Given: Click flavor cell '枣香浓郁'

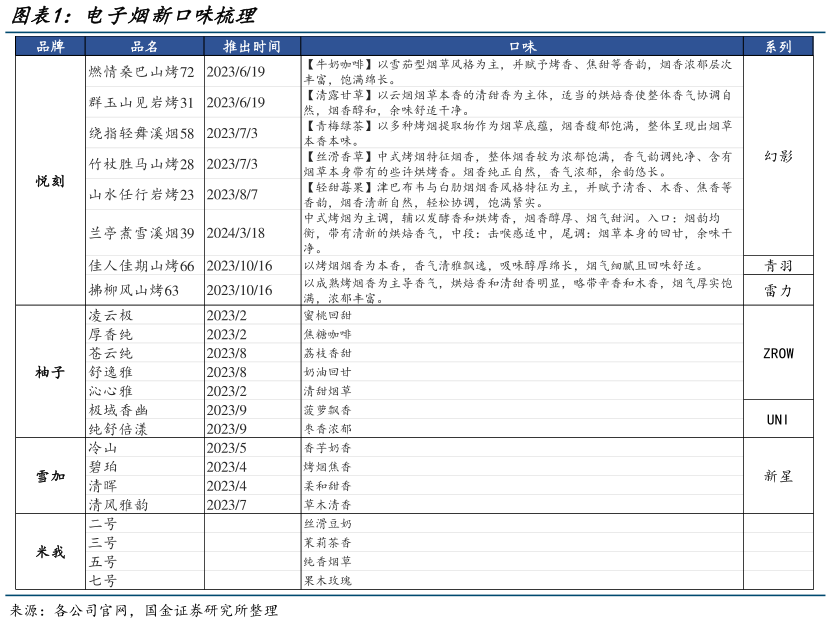Looking at the screenshot, I should pos(328,429).
